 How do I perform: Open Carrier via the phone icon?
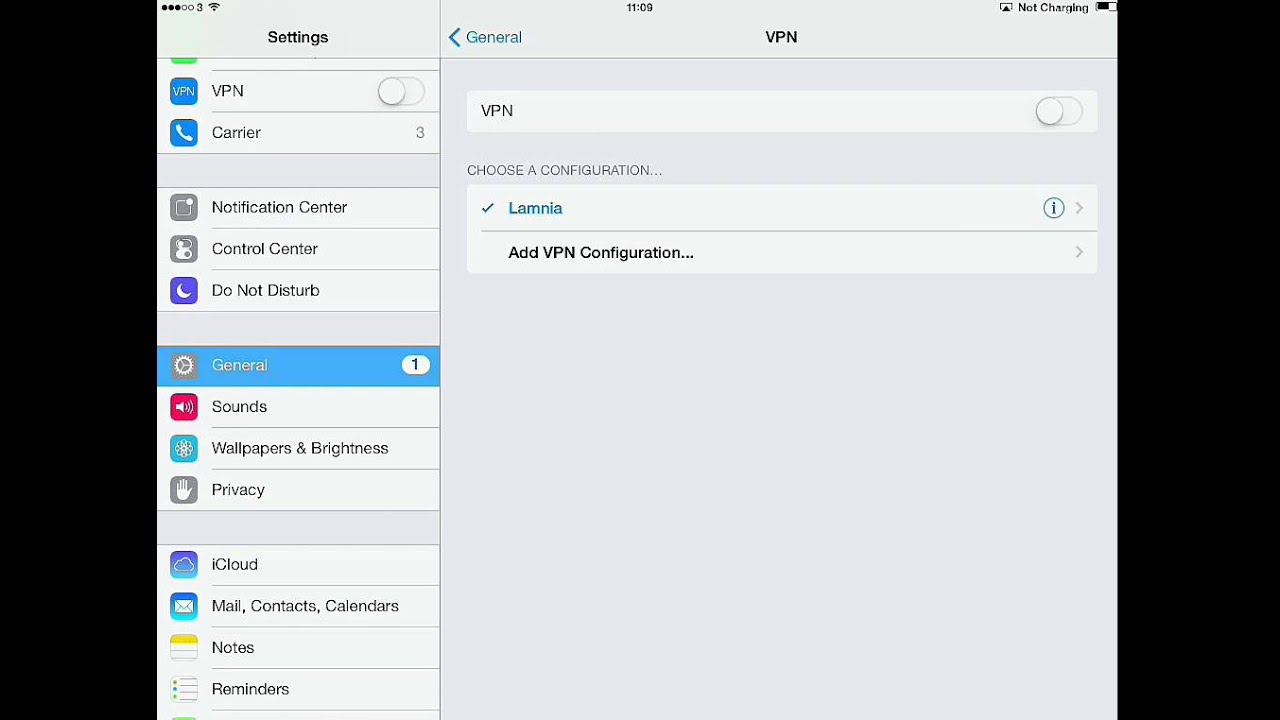pos(184,133)
